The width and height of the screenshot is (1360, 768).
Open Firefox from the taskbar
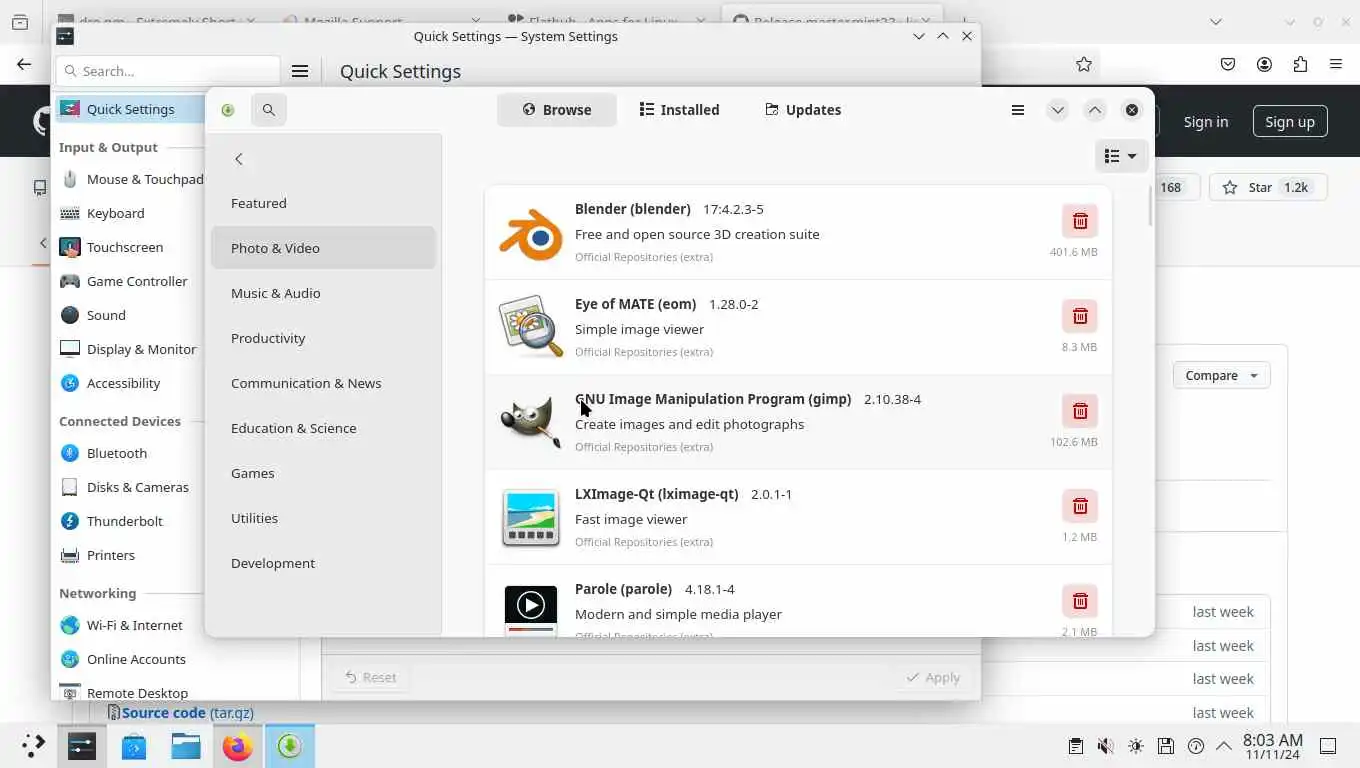click(x=238, y=746)
